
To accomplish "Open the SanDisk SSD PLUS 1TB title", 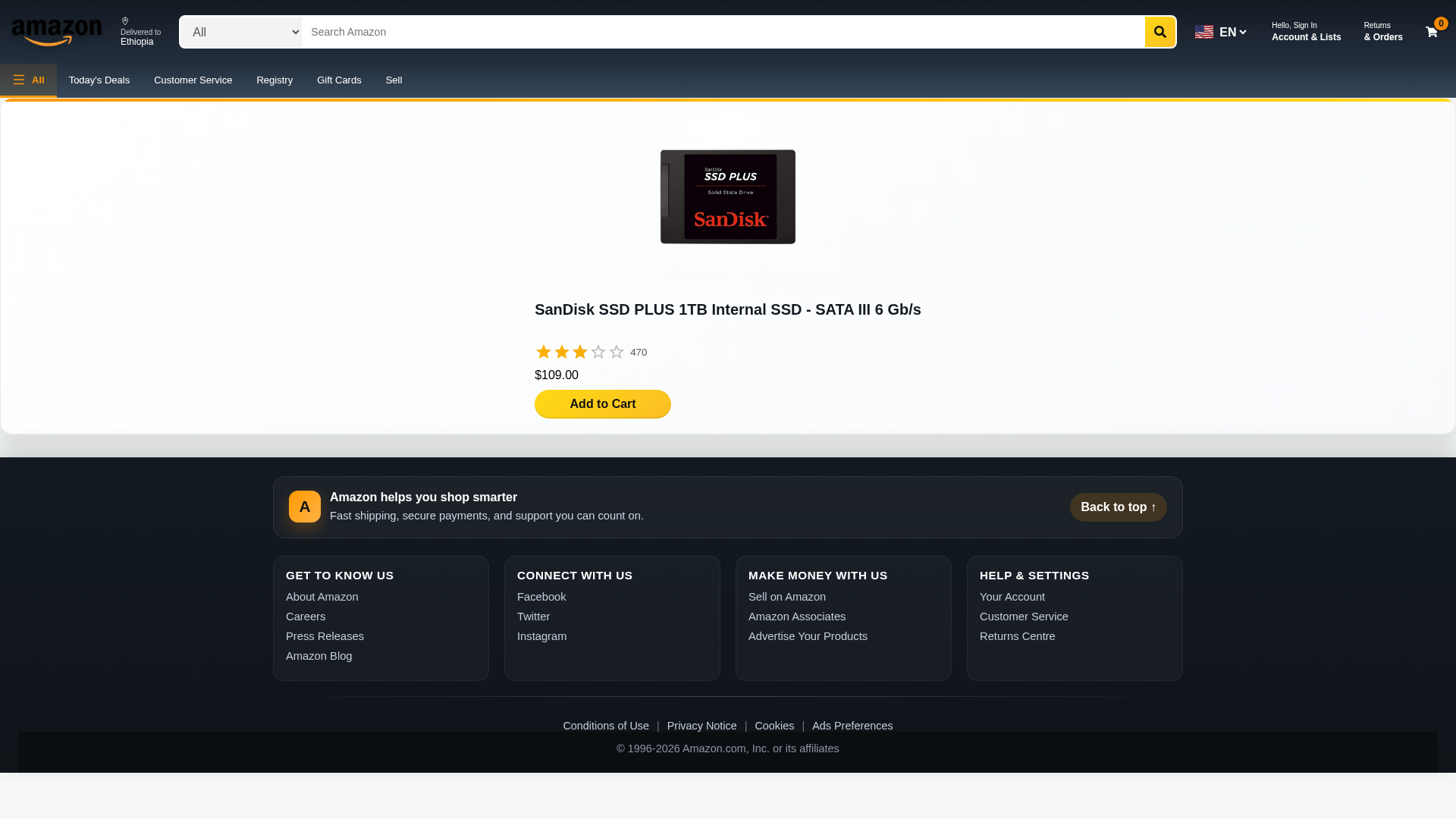I will click(x=728, y=309).
